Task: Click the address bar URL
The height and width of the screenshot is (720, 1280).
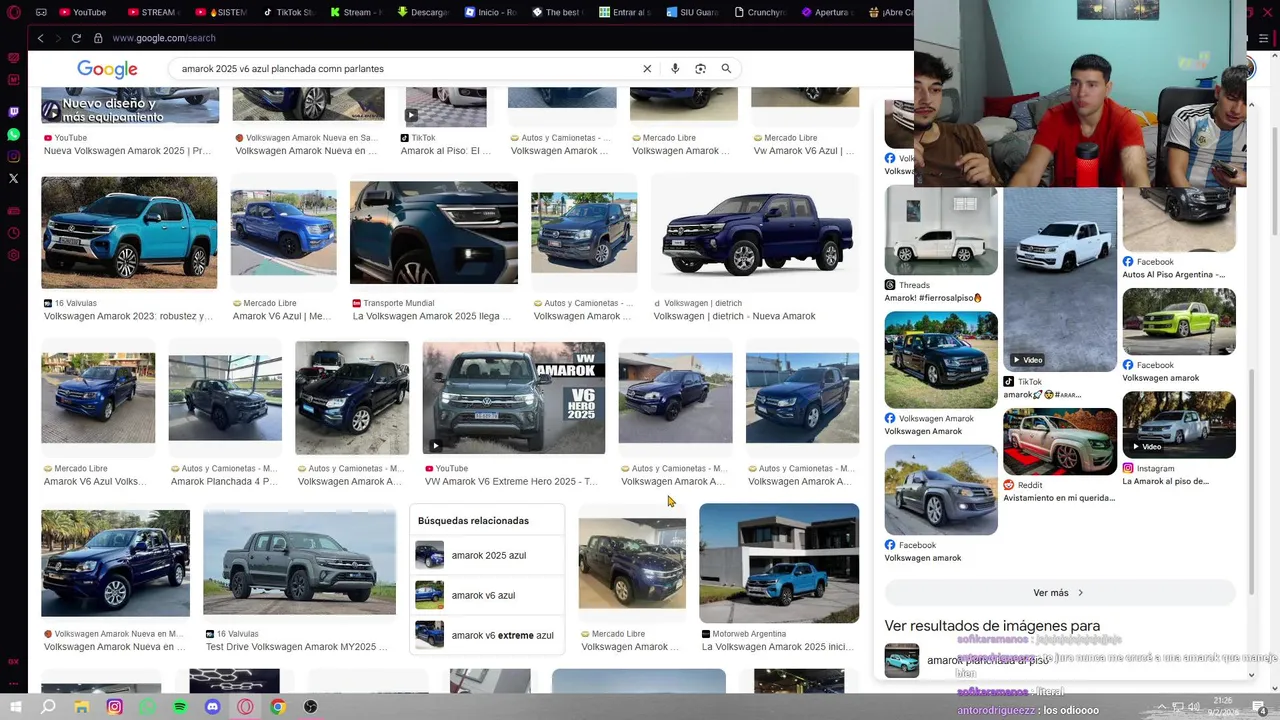Action: coord(164,38)
